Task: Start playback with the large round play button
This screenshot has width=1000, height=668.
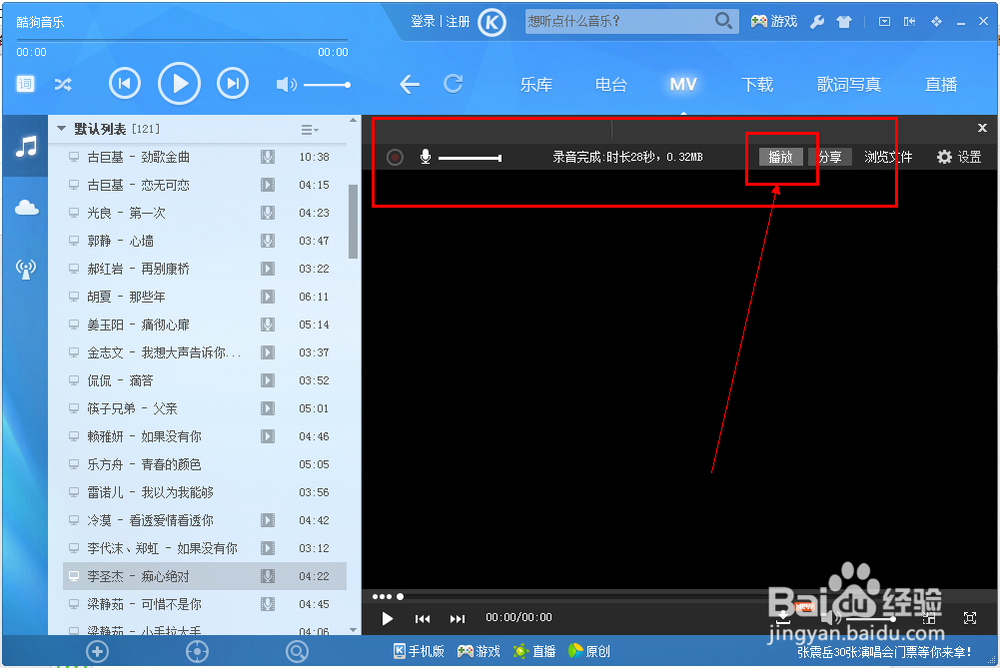Action: (179, 84)
